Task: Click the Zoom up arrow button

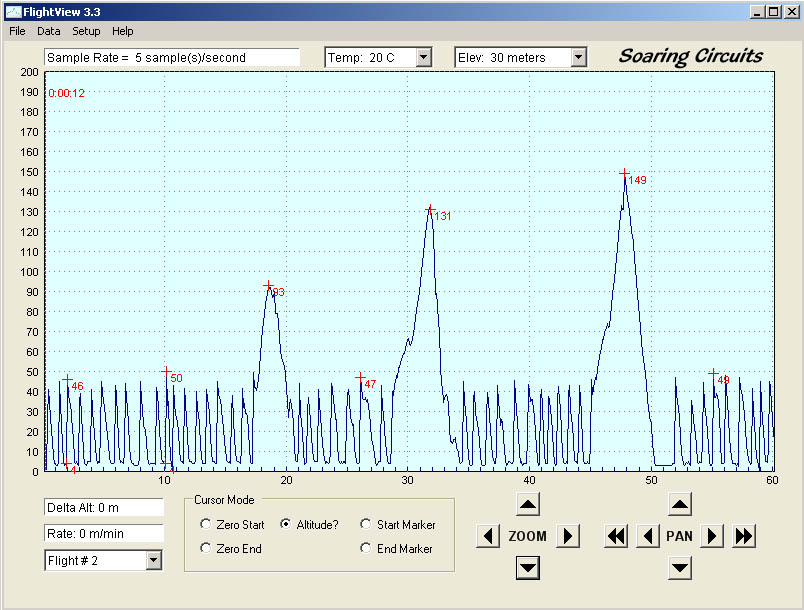Action: (528, 504)
